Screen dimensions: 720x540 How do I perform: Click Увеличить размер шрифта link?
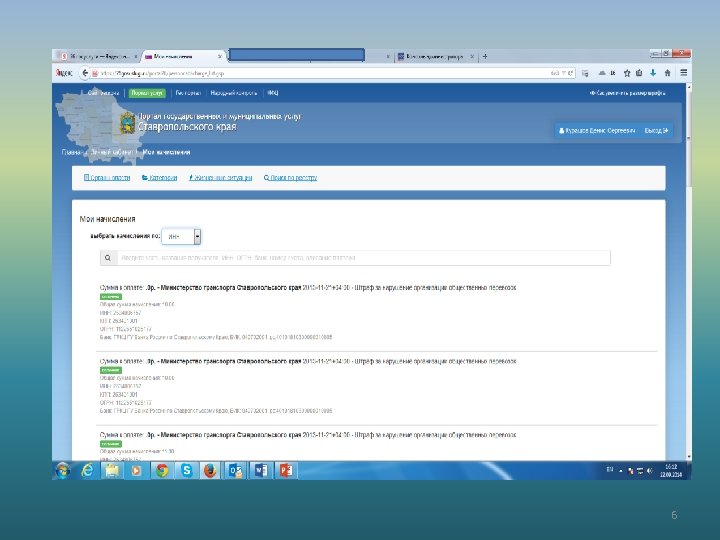627,93
